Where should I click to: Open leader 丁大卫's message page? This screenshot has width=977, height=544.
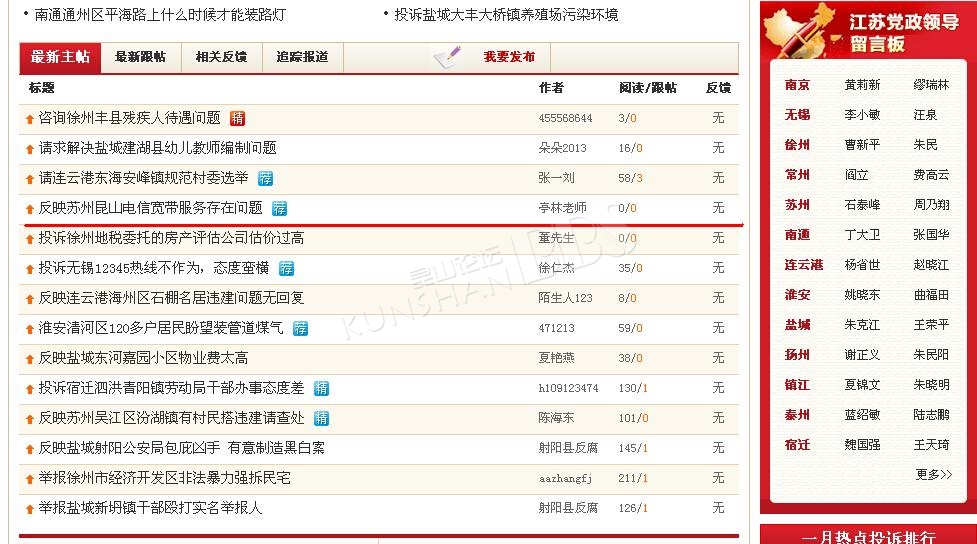tap(862, 234)
